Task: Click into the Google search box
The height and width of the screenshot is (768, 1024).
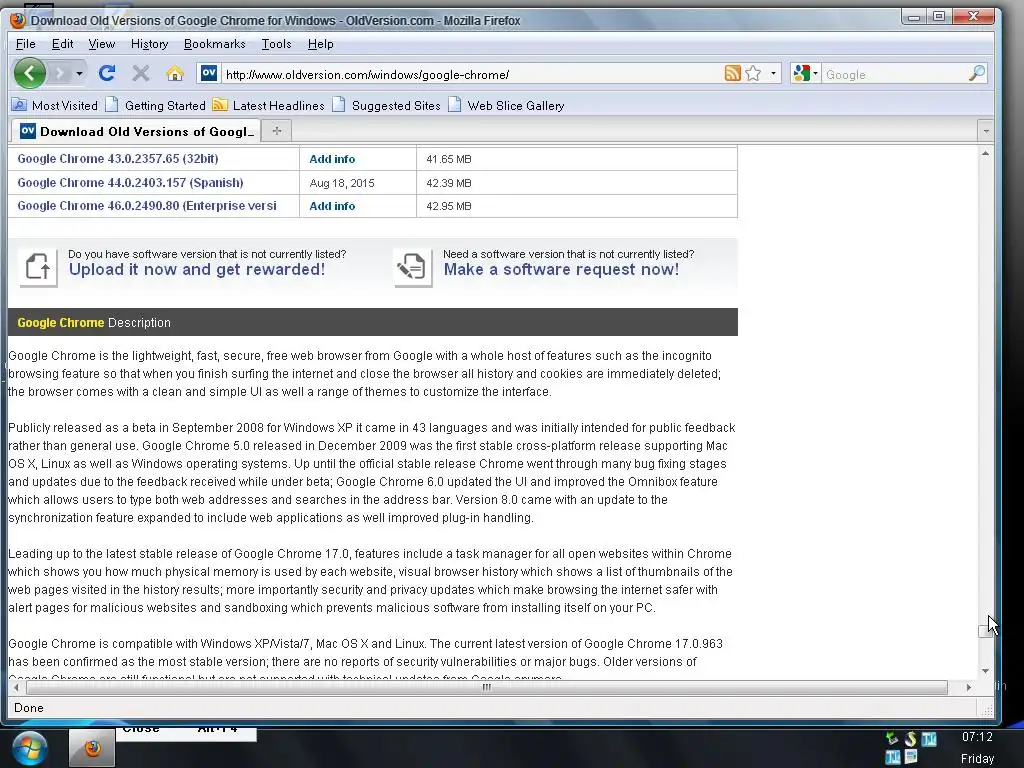Action: (x=895, y=74)
